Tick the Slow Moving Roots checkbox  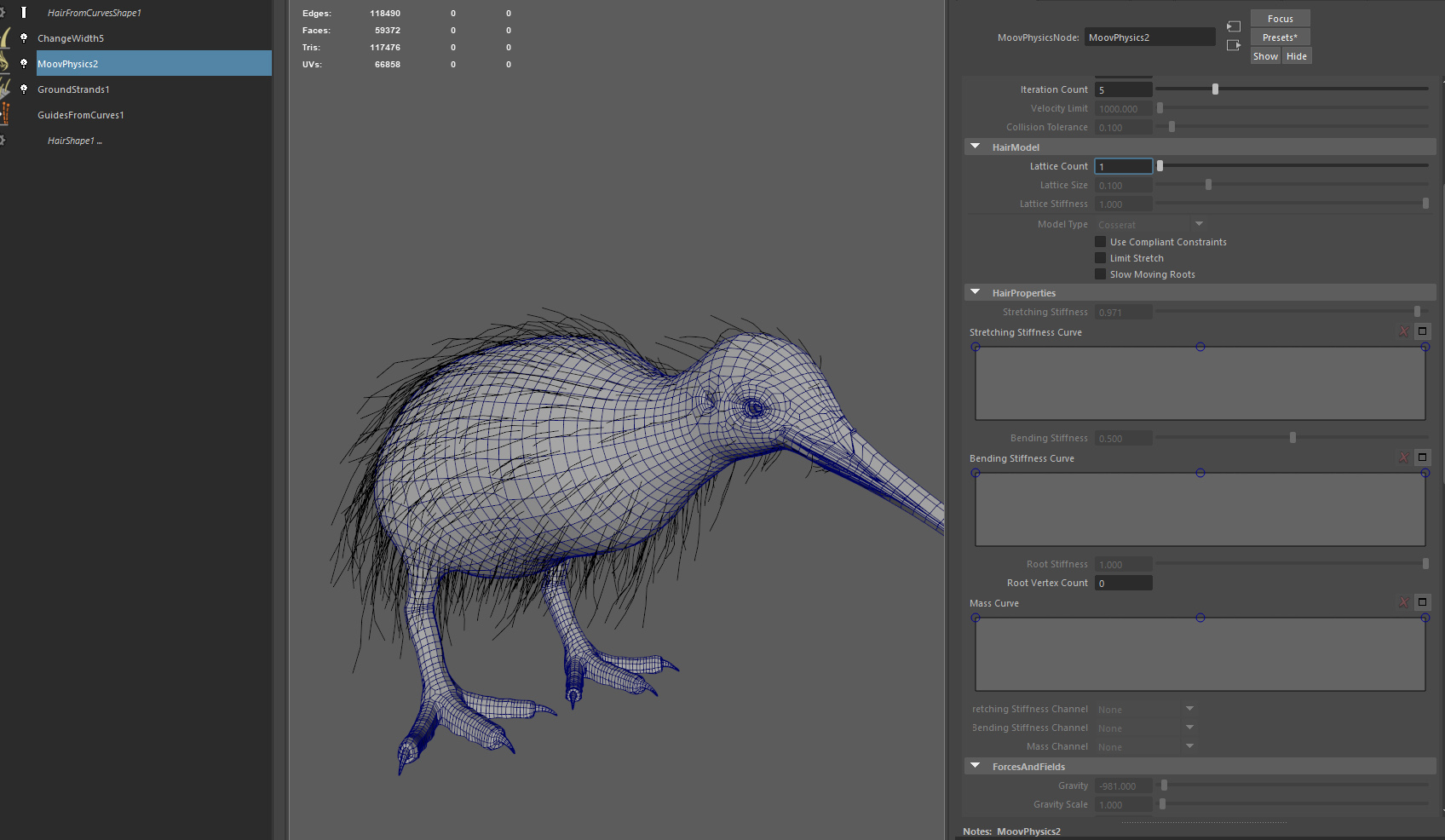point(1100,274)
